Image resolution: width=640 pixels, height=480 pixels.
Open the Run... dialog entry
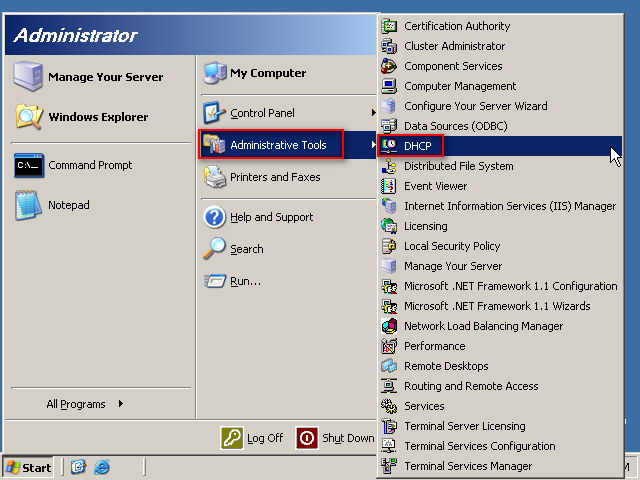(x=288, y=281)
